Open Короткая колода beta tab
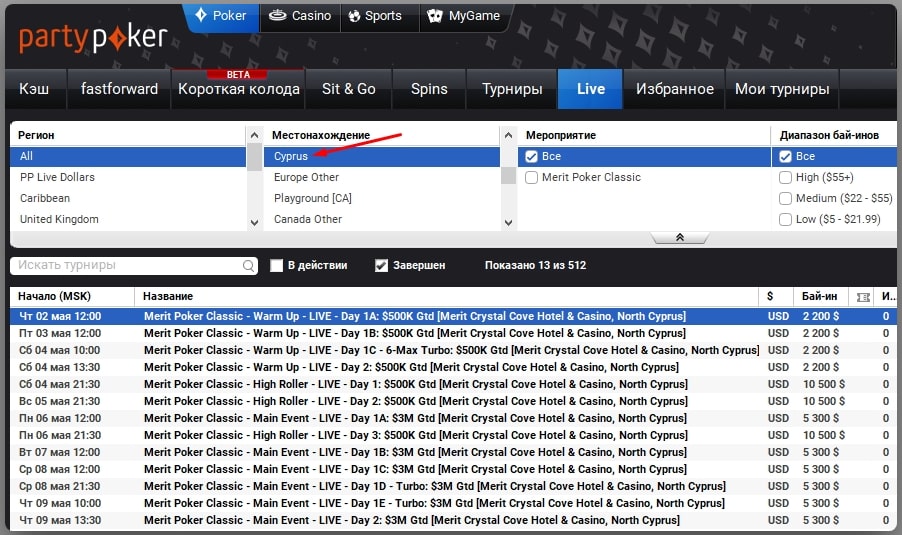 point(238,89)
